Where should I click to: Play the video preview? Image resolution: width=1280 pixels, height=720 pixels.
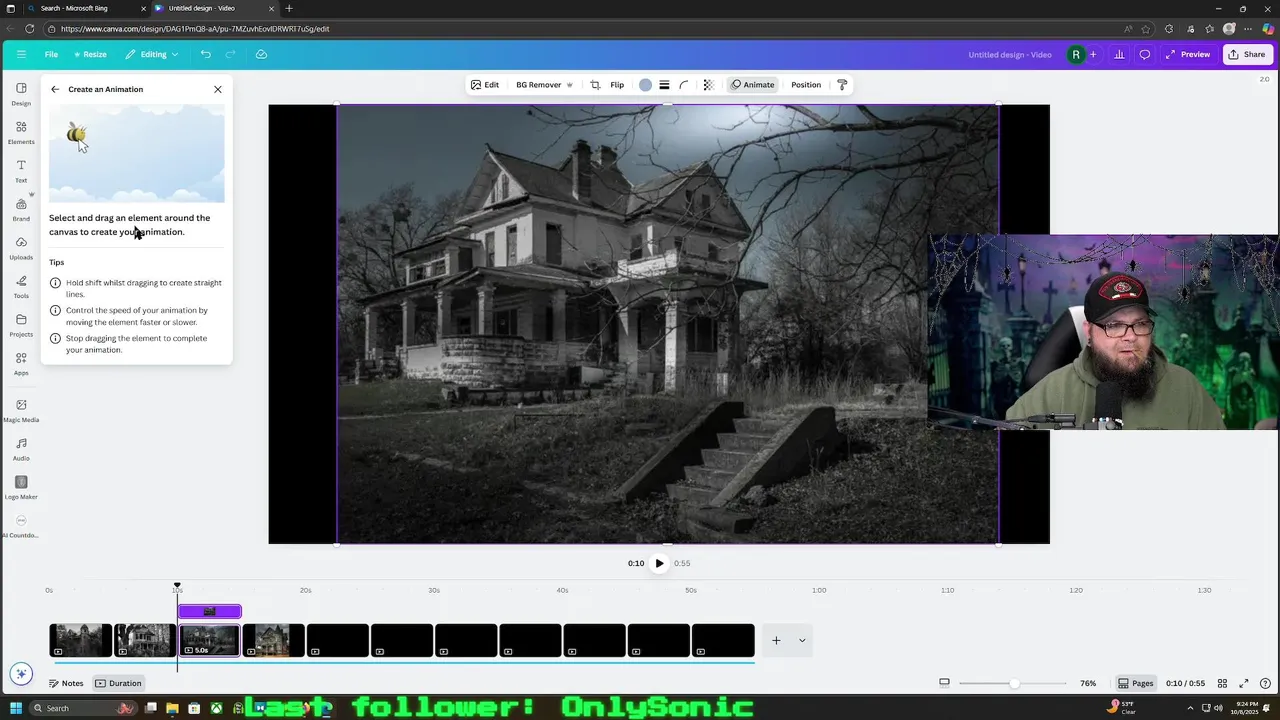[x=659, y=563]
